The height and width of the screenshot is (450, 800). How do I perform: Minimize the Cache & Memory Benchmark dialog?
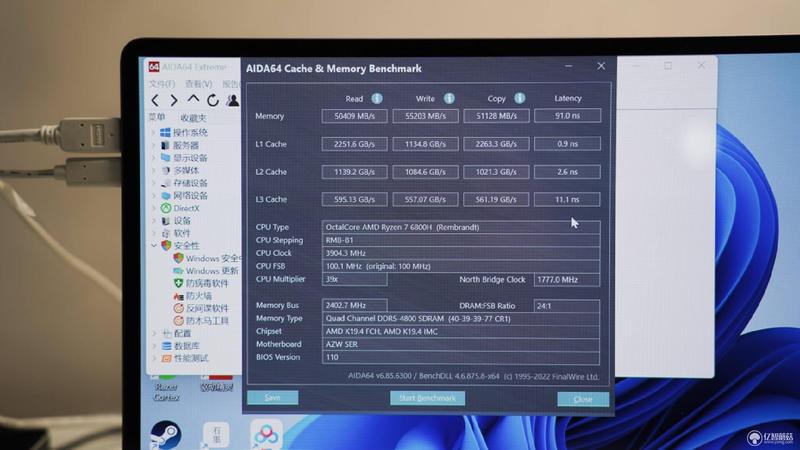click(569, 66)
